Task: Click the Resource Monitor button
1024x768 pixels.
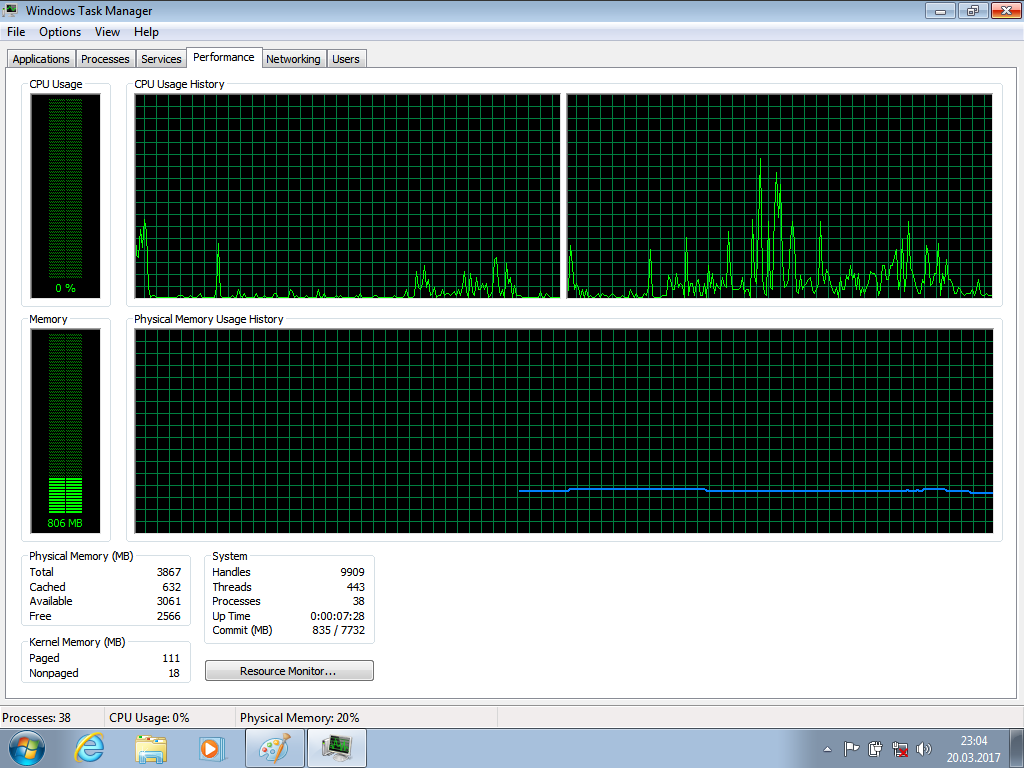Action: pyautogui.click(x=289, y=671)
